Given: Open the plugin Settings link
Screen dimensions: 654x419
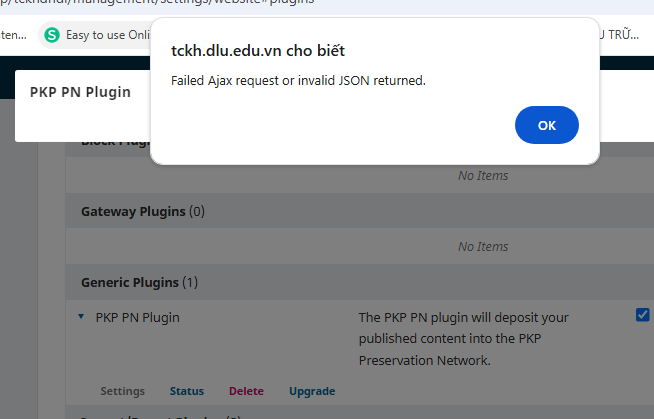Looking at the screenshot, I should click(x=123, y=391).
